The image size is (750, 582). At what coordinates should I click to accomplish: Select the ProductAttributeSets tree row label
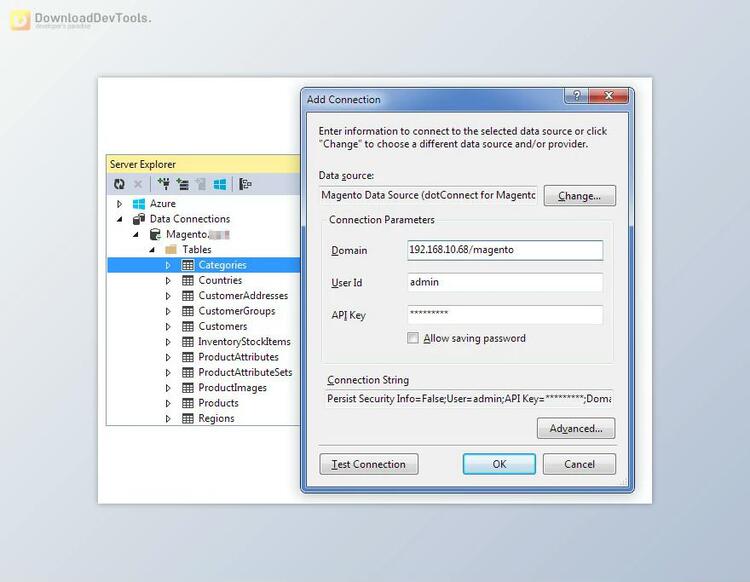coord(245,372)
